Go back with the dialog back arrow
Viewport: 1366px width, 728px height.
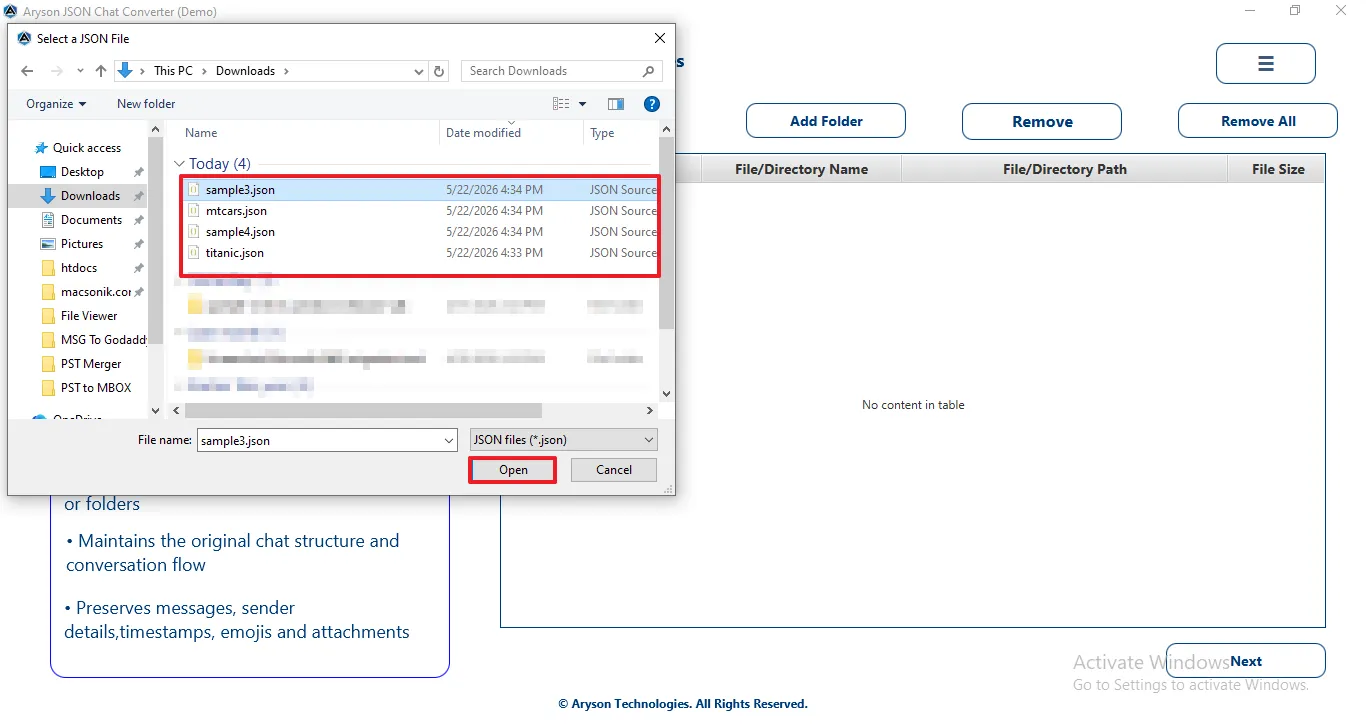click(x=27, y=71)
